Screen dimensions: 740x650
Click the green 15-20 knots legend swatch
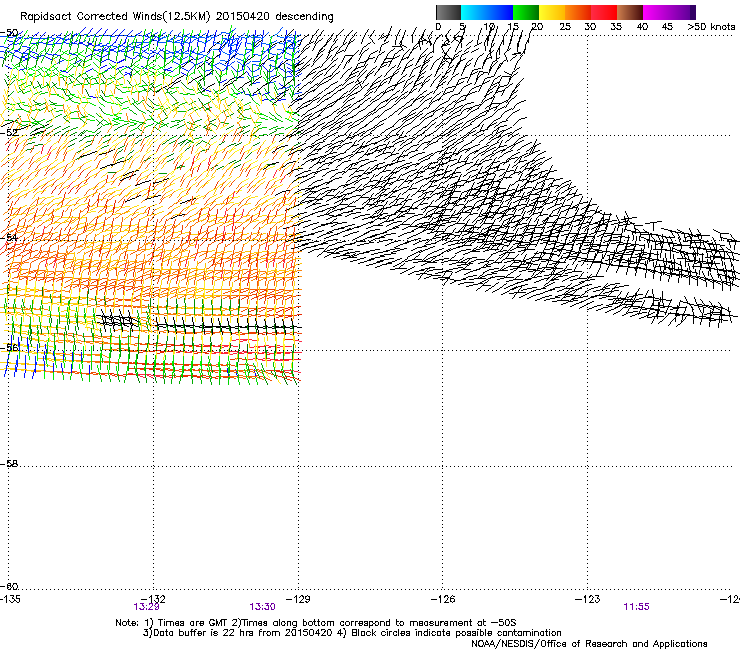526,12
